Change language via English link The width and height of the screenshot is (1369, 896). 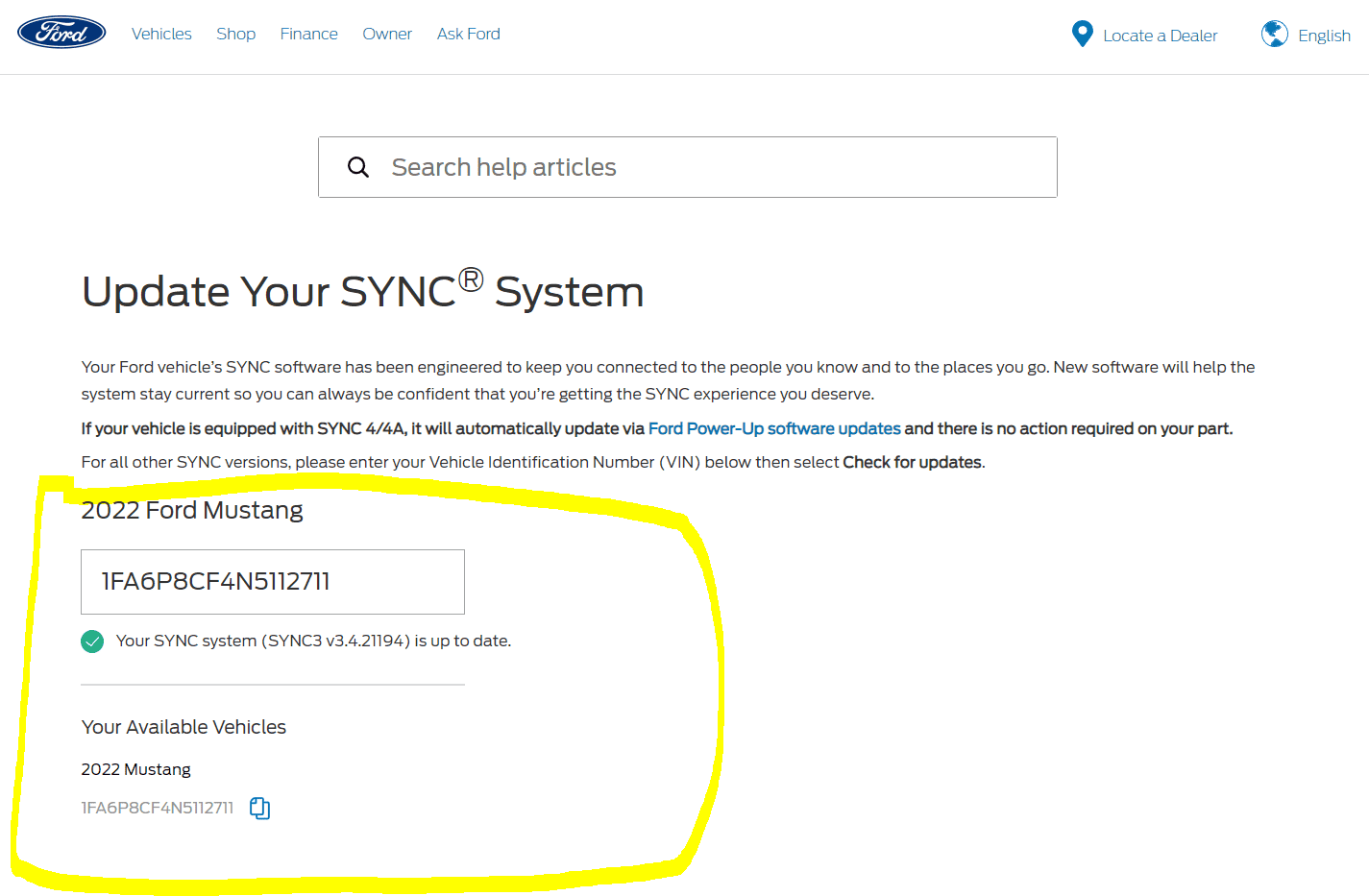(1324, 36)
